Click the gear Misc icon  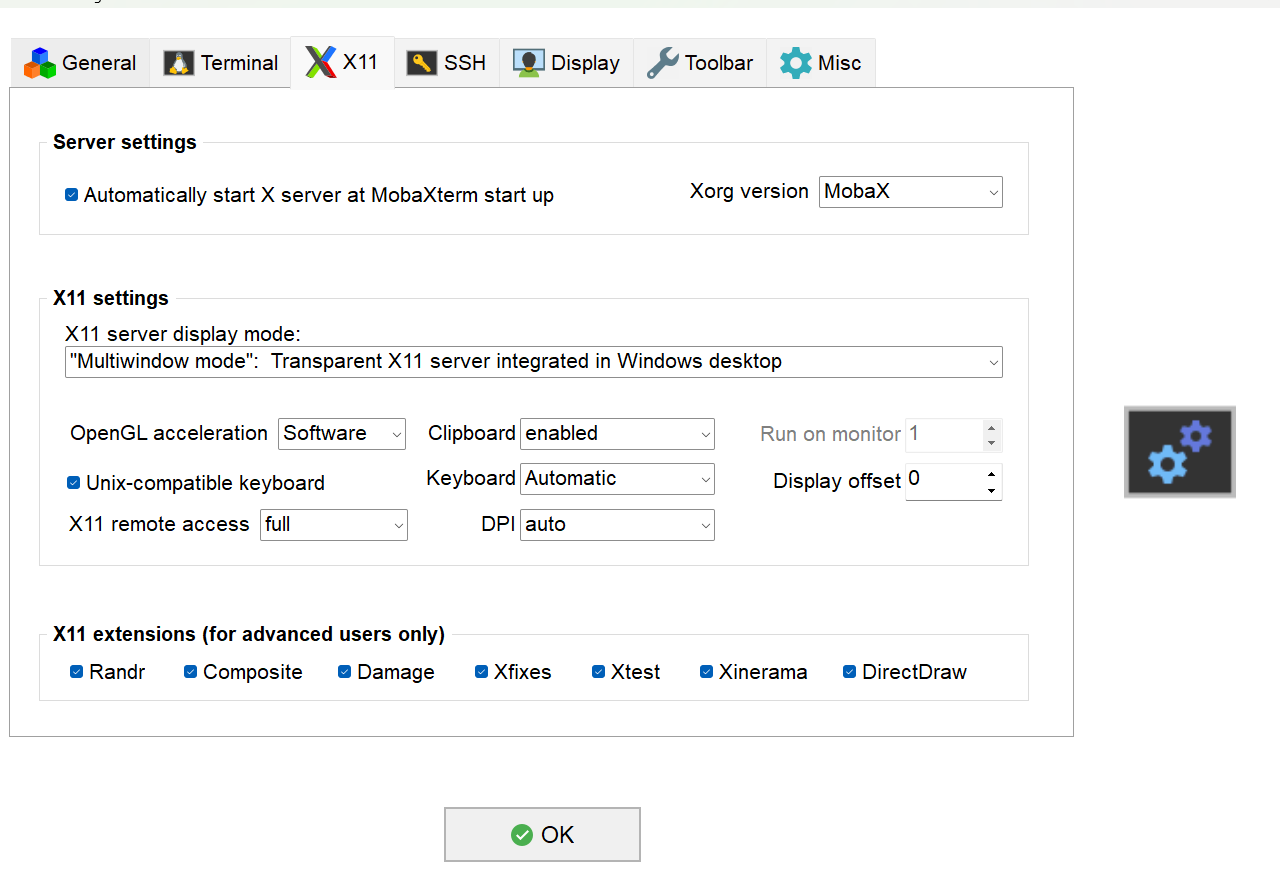point(796,63)
